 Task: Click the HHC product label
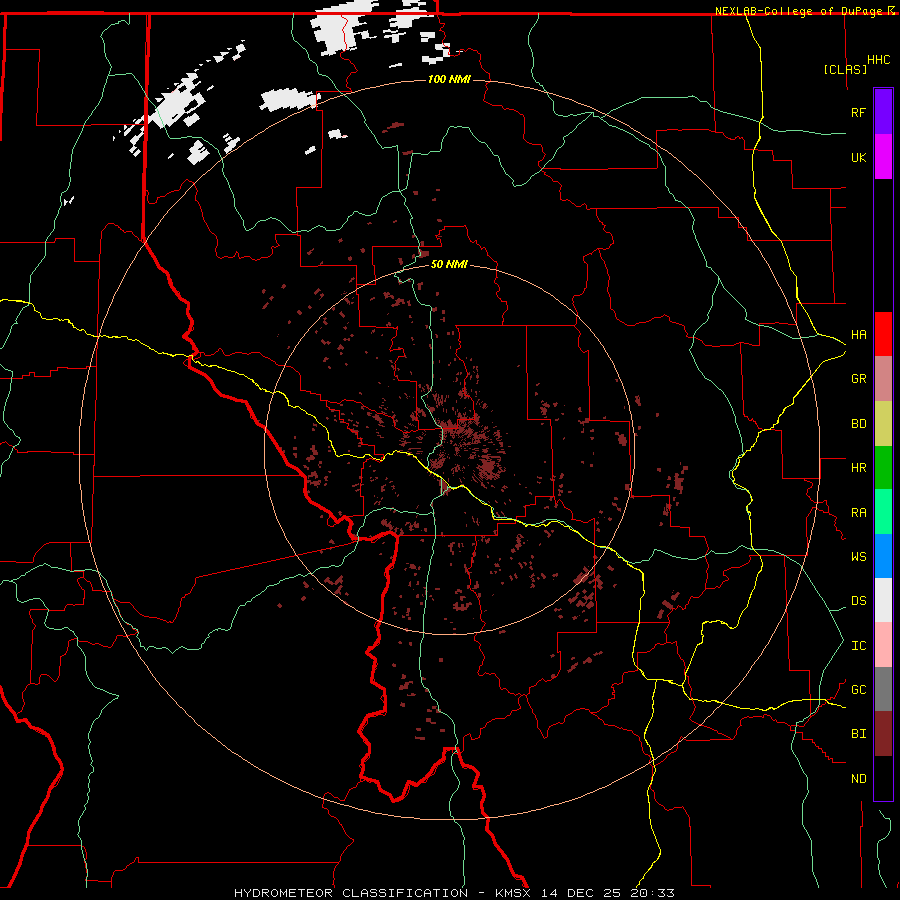click(x=878, y=60)
